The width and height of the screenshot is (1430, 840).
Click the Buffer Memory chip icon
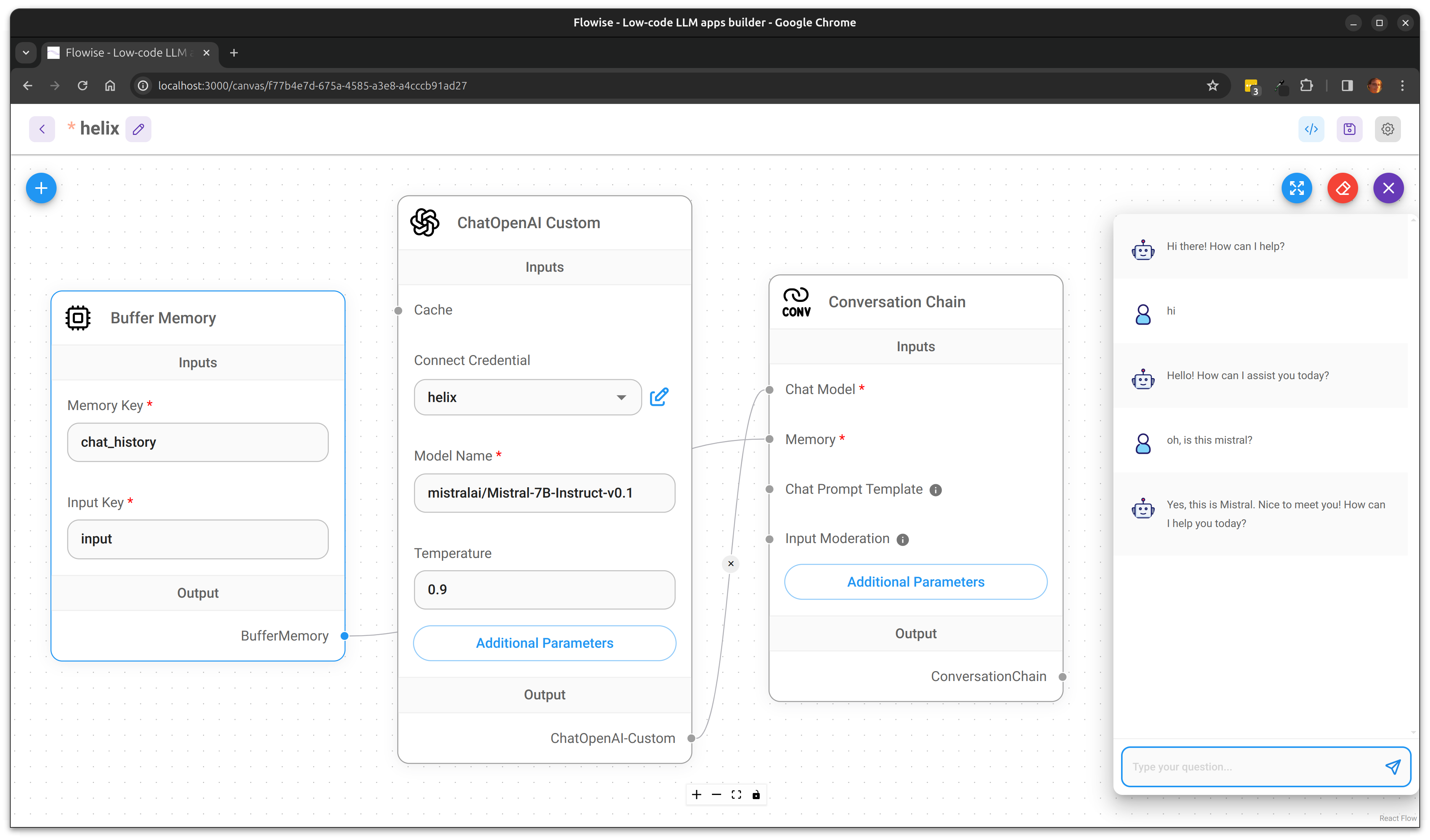pos(78,318)
